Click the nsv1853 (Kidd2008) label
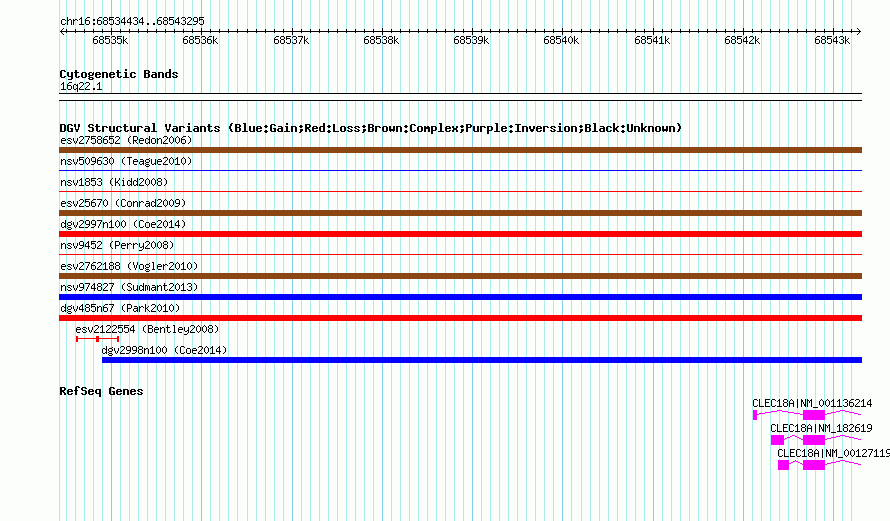890x521 pixels. [114, 182]
